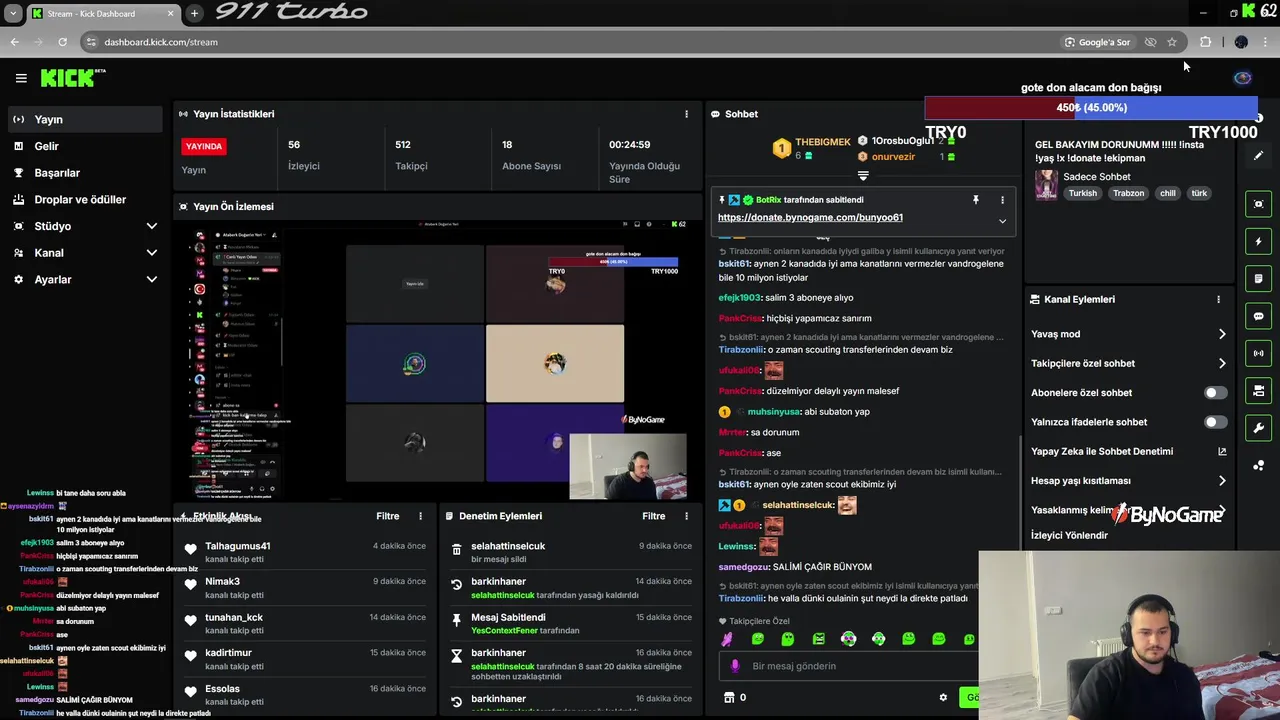The width and height of the screenshot is (1280, 720).
Task: Click the profile avatar at top right of dashboard
Action: [x=1242, y=78]
